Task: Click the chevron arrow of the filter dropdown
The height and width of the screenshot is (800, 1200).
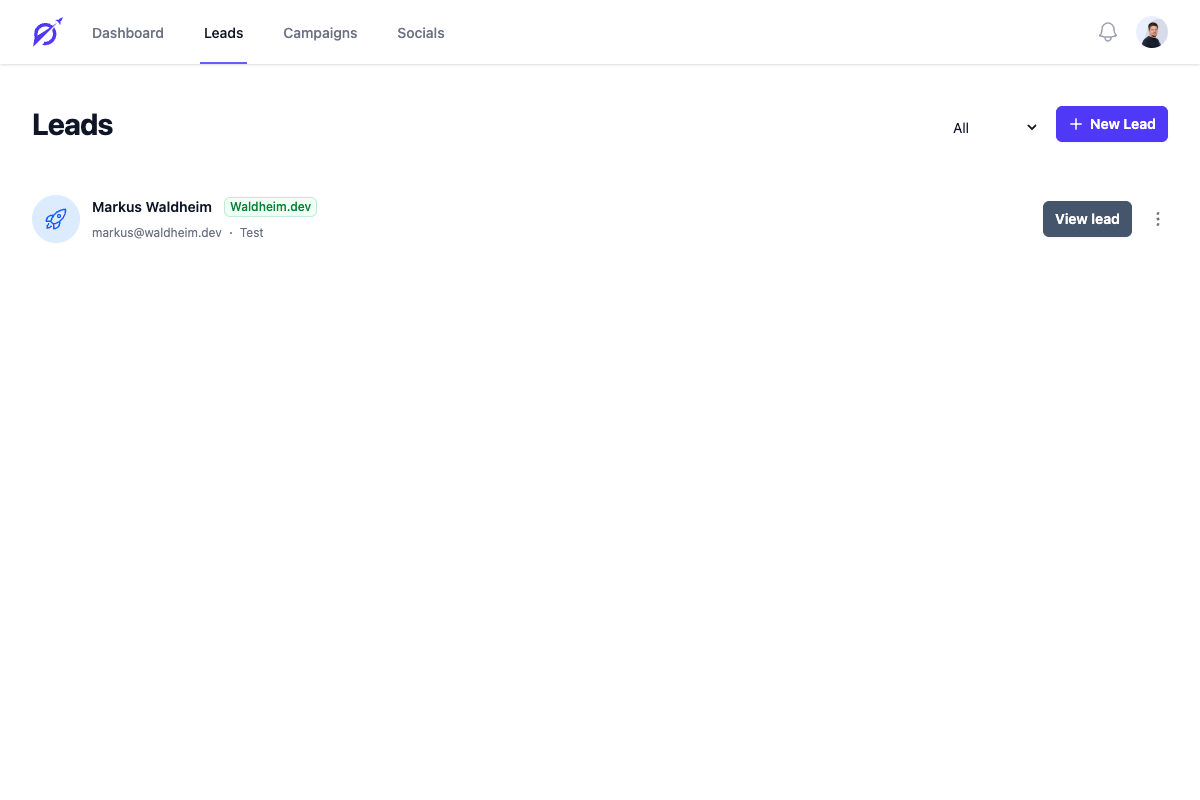Action: (1031, 128)
